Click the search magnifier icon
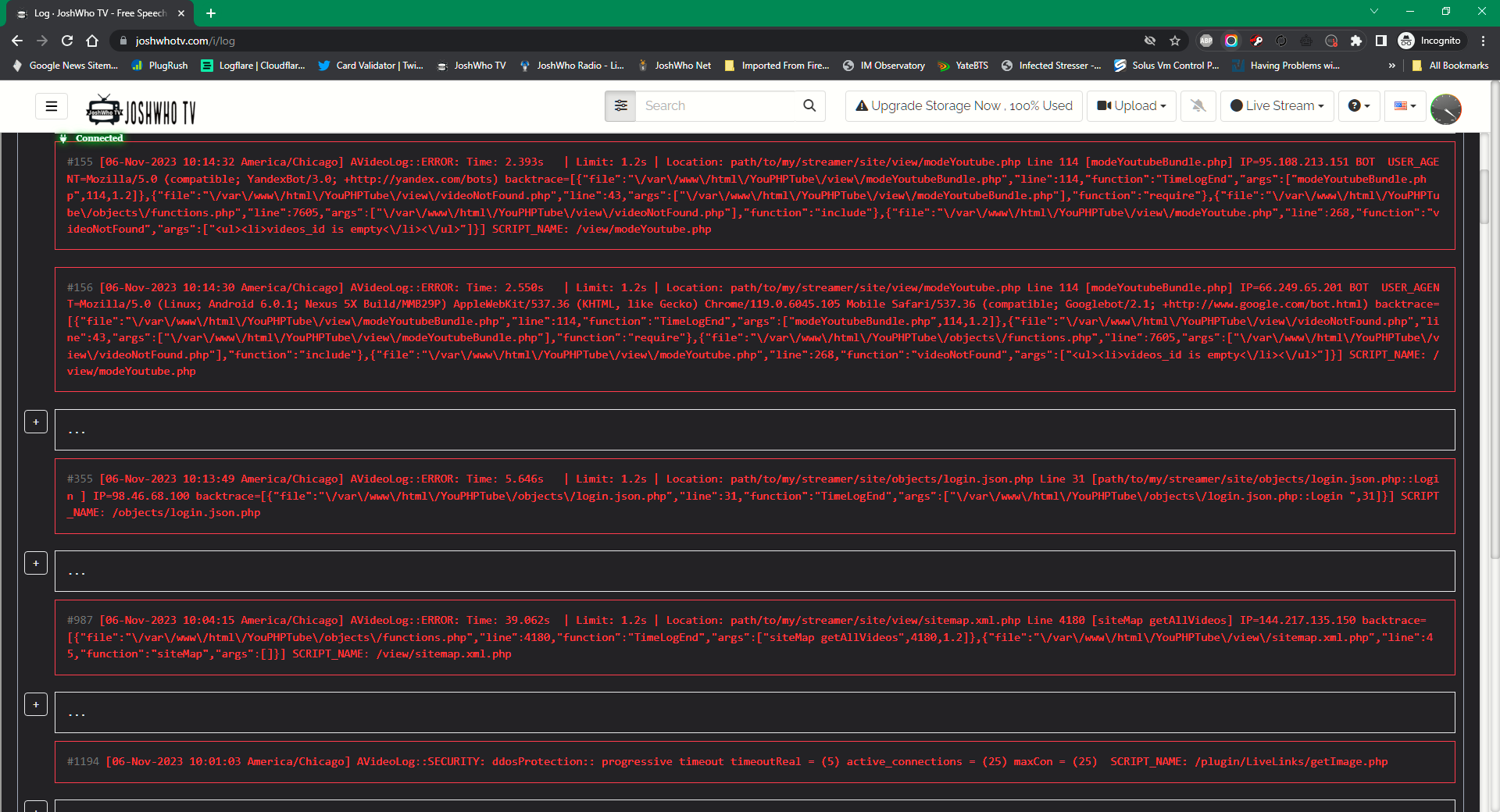 point(809,105)
